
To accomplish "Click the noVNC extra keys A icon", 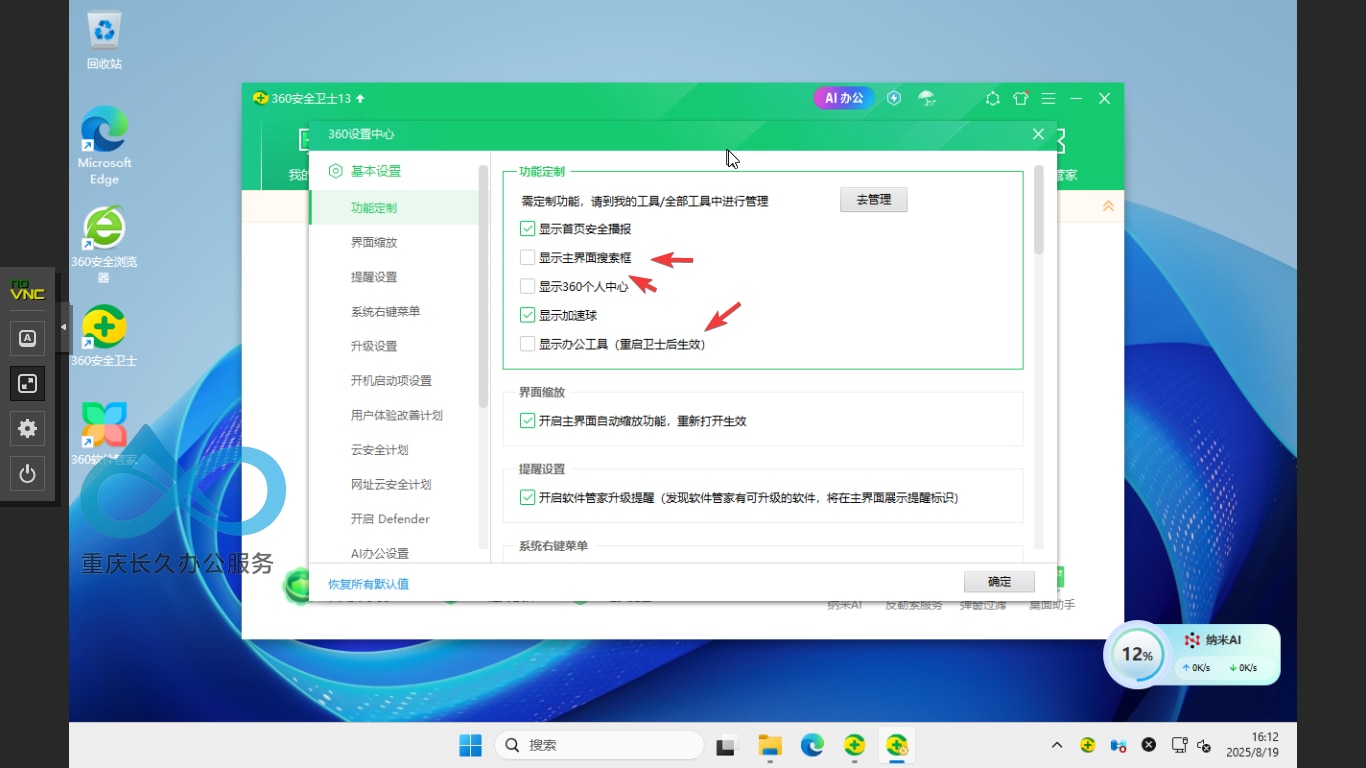I will (x=27, y=338).
